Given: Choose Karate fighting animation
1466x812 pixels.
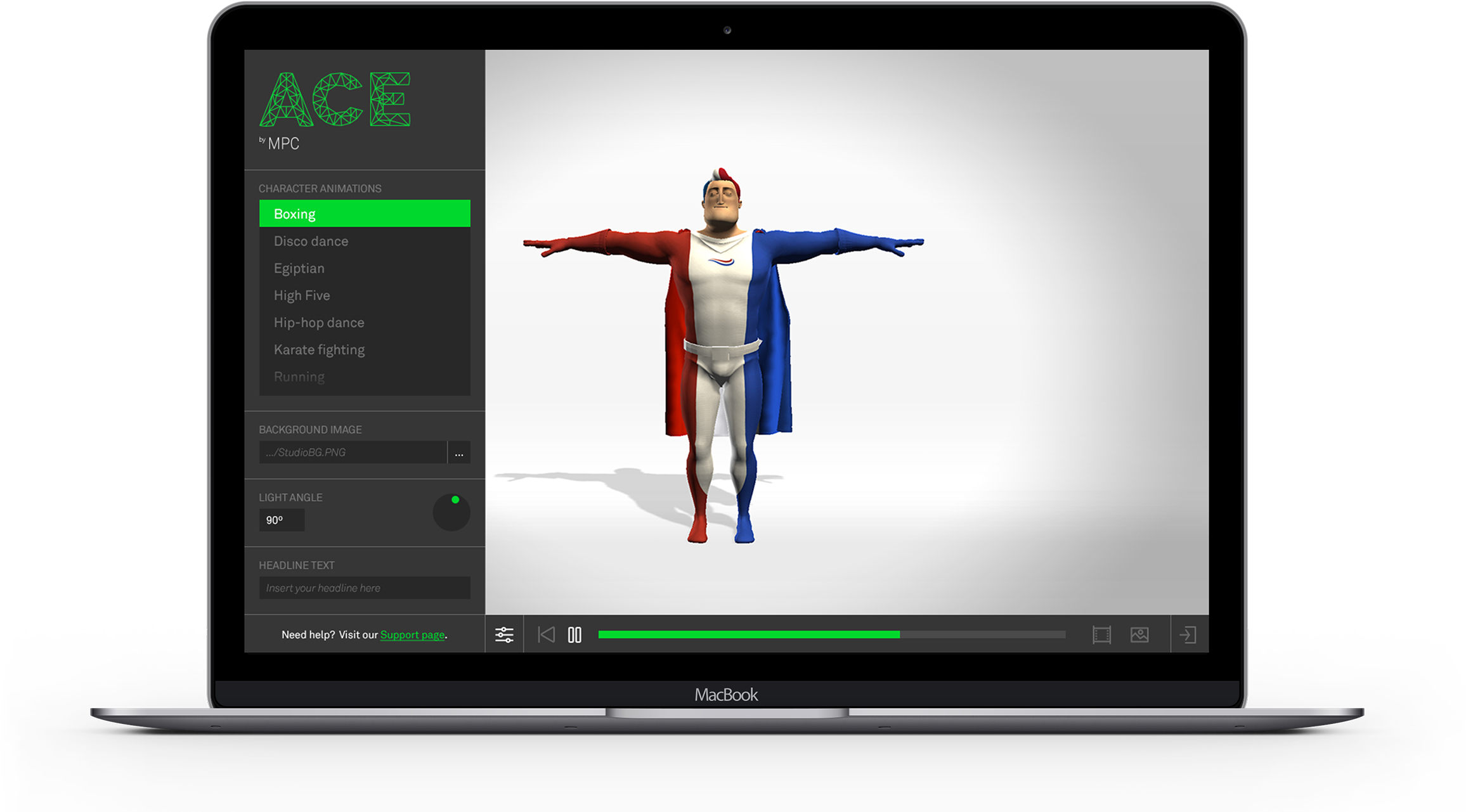Looking at the screenshot, I should [319, 350].
